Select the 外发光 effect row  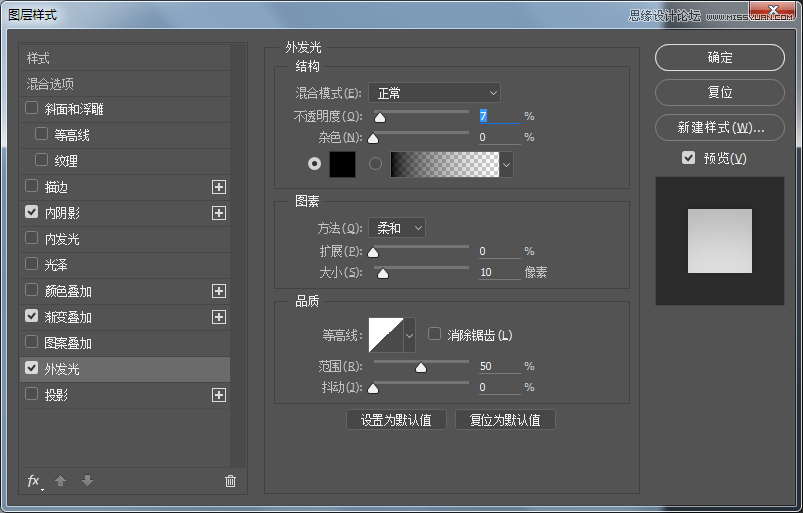pyautogui.click(x=125, y=369)
